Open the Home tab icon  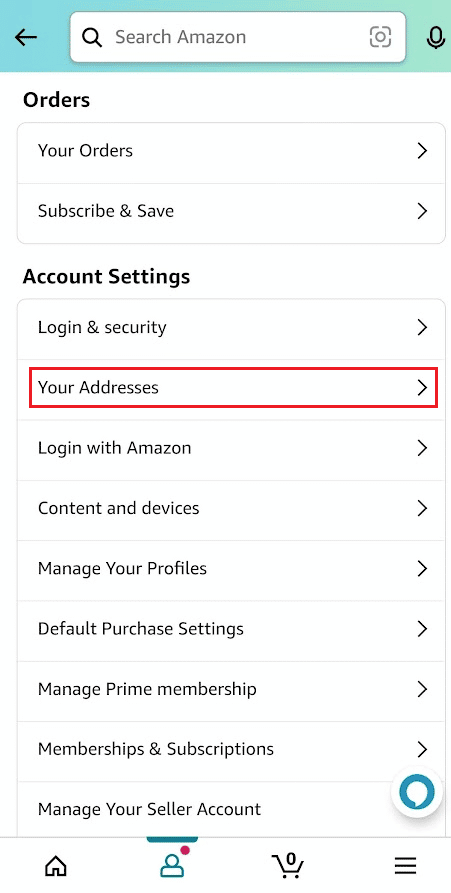point(56,866)
